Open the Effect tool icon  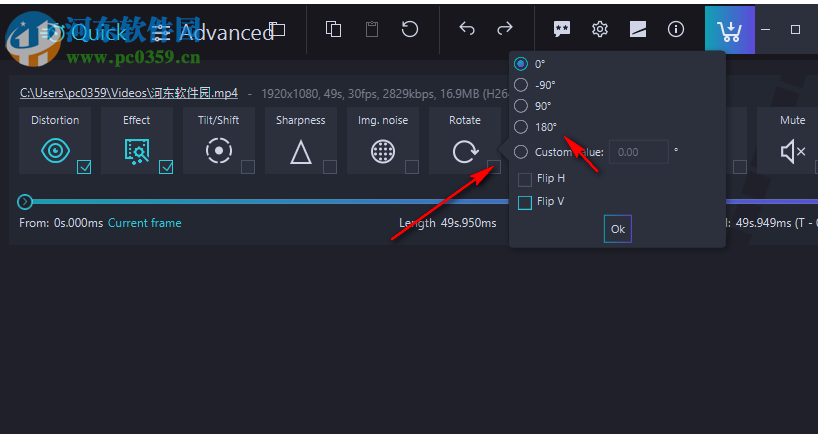(137, 151)
